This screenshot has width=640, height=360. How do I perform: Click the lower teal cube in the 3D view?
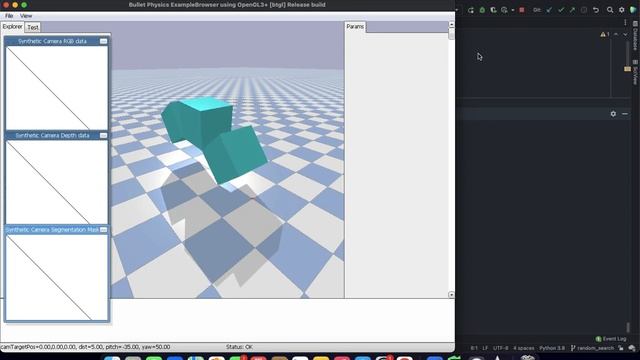[x=236, y=154]
